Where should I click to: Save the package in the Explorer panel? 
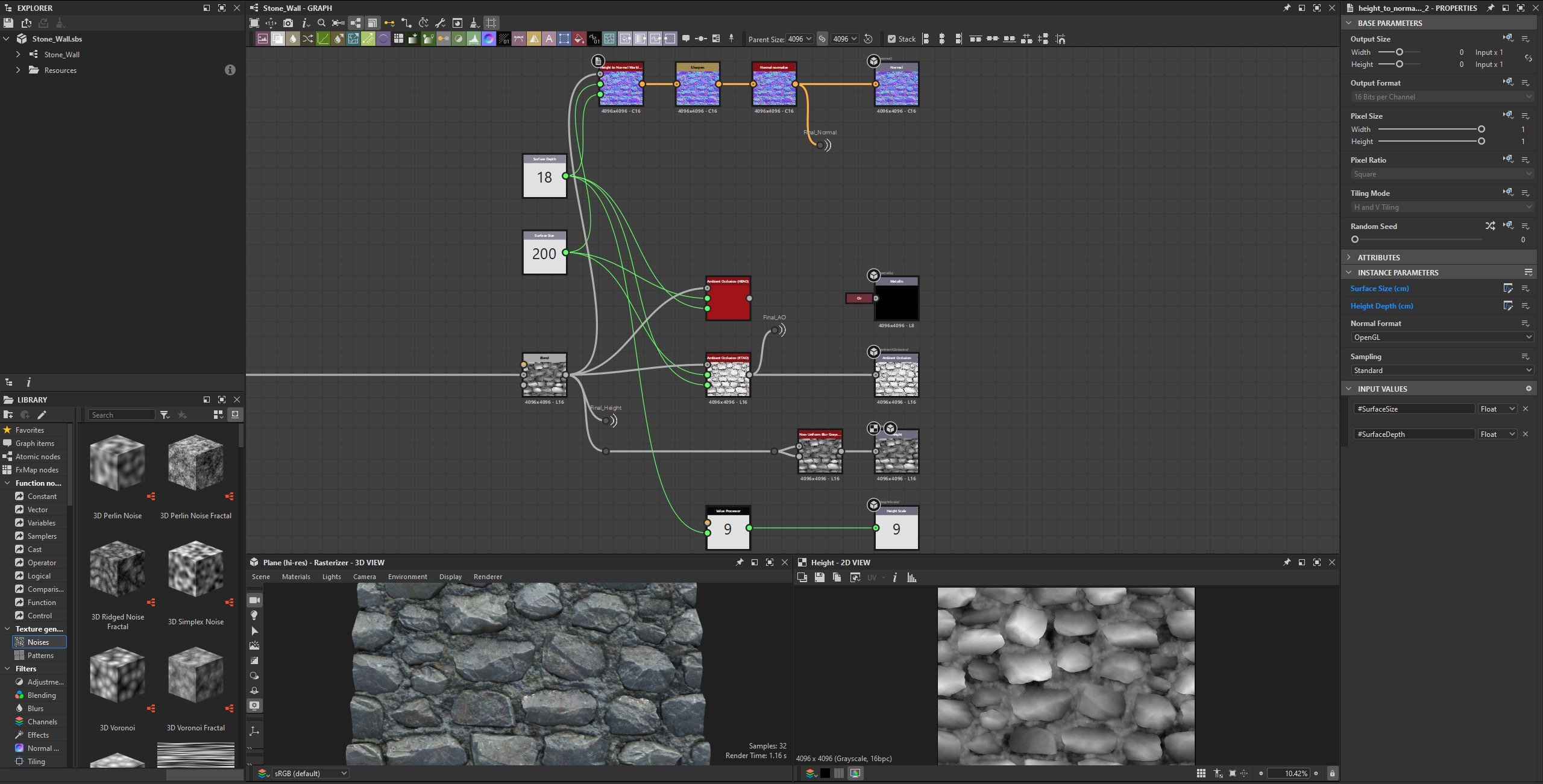click(x=8, y=23)
